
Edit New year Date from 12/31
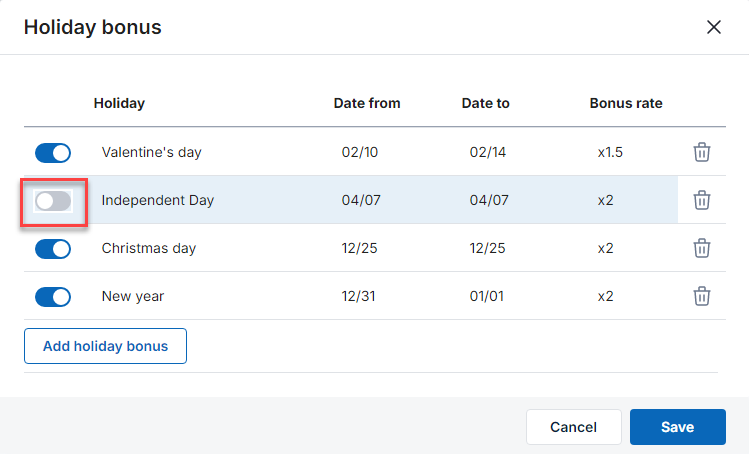click(x=358, y=296)
